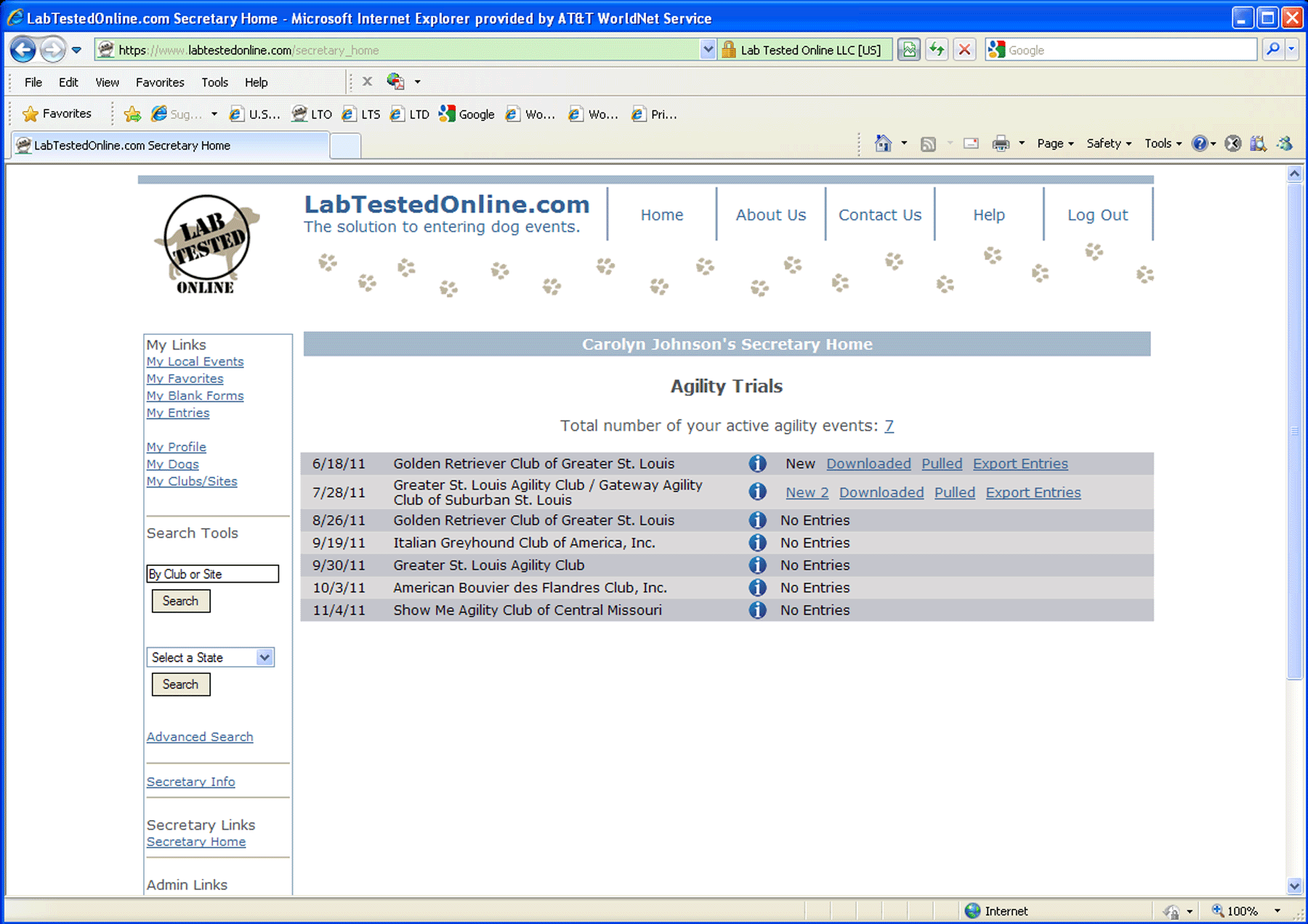Open the About Us page link

[x=770, y=215]
